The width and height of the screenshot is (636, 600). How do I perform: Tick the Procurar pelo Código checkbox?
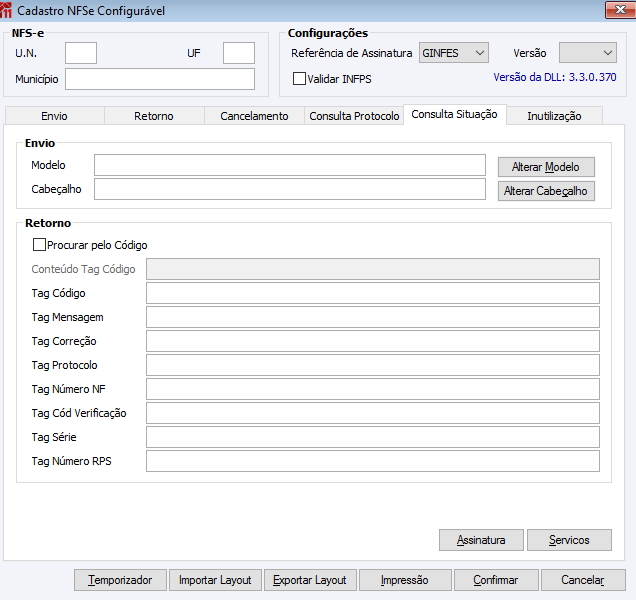[x=39, y=245]
